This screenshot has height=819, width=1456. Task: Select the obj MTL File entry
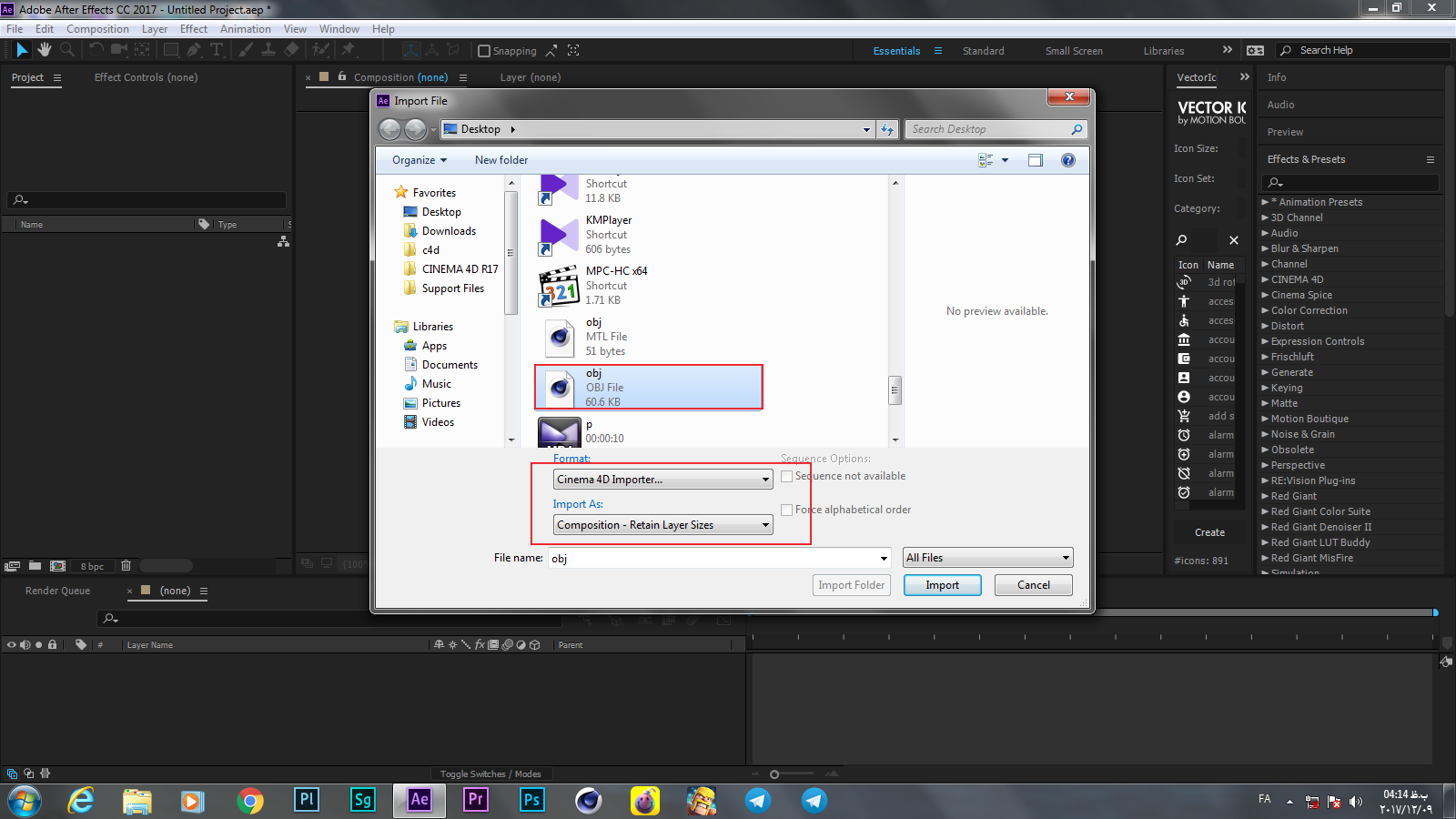(x=648, y=337)
